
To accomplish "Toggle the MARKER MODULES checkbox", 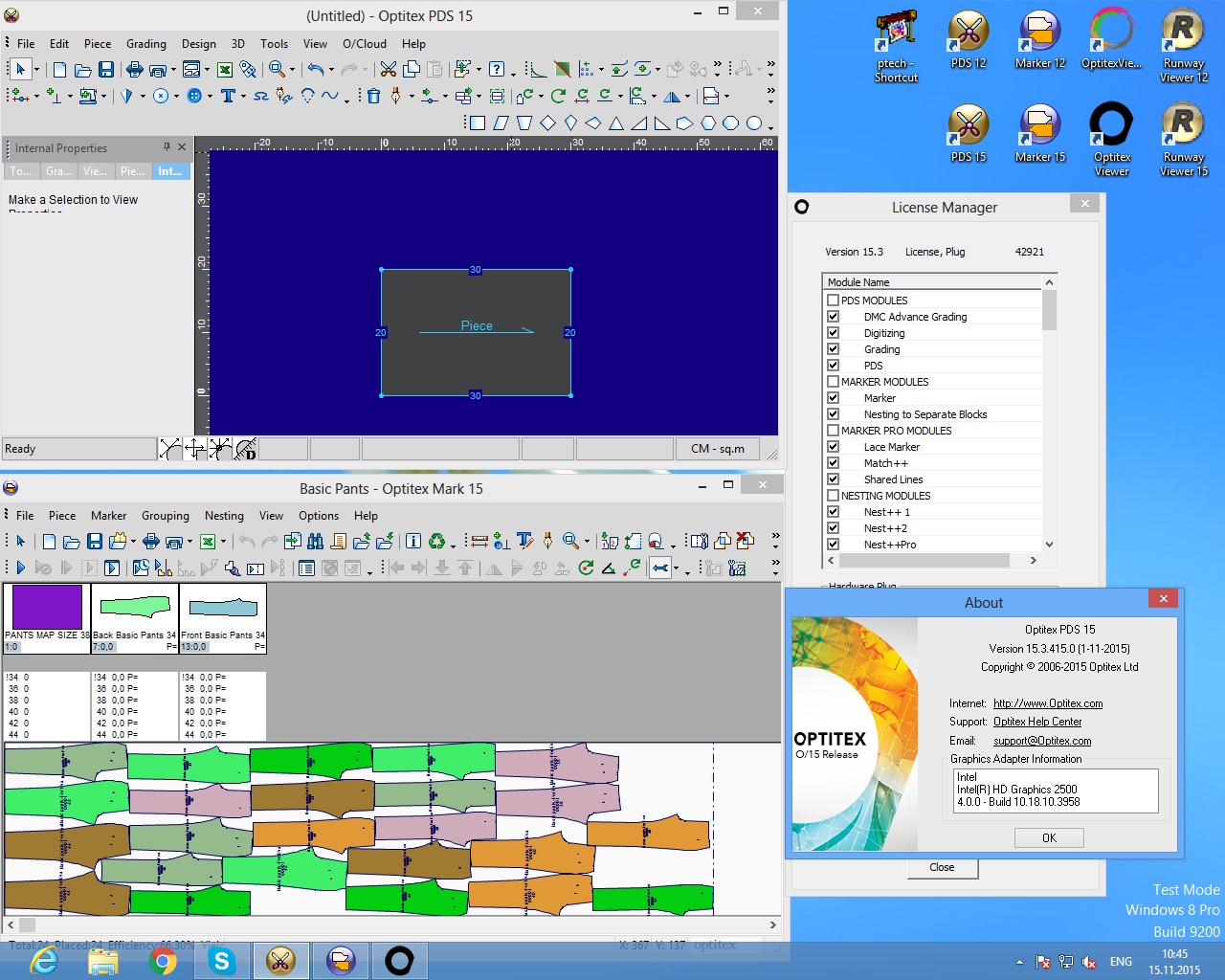I will (x=834, y=381).
